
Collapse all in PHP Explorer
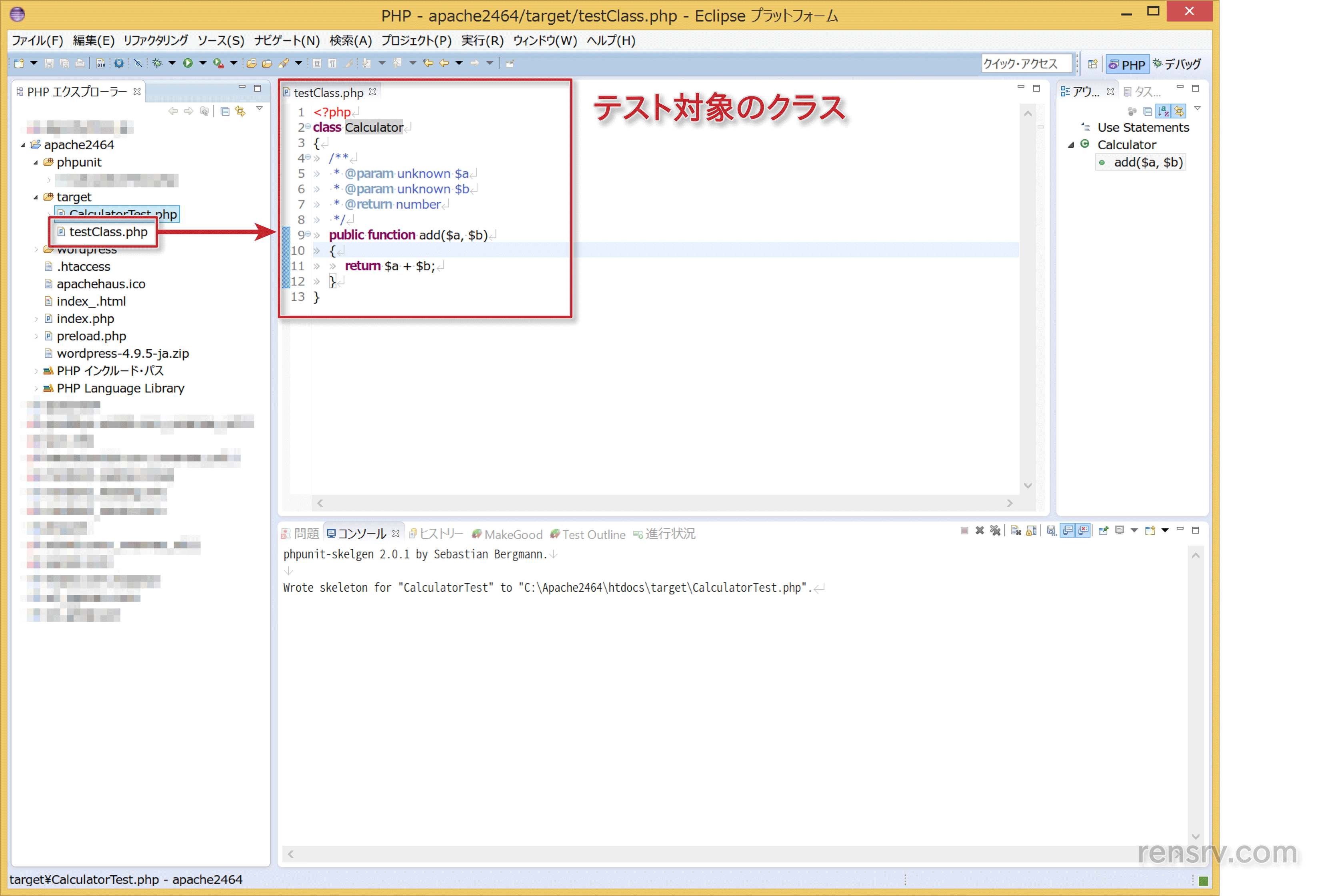[225, 111]
